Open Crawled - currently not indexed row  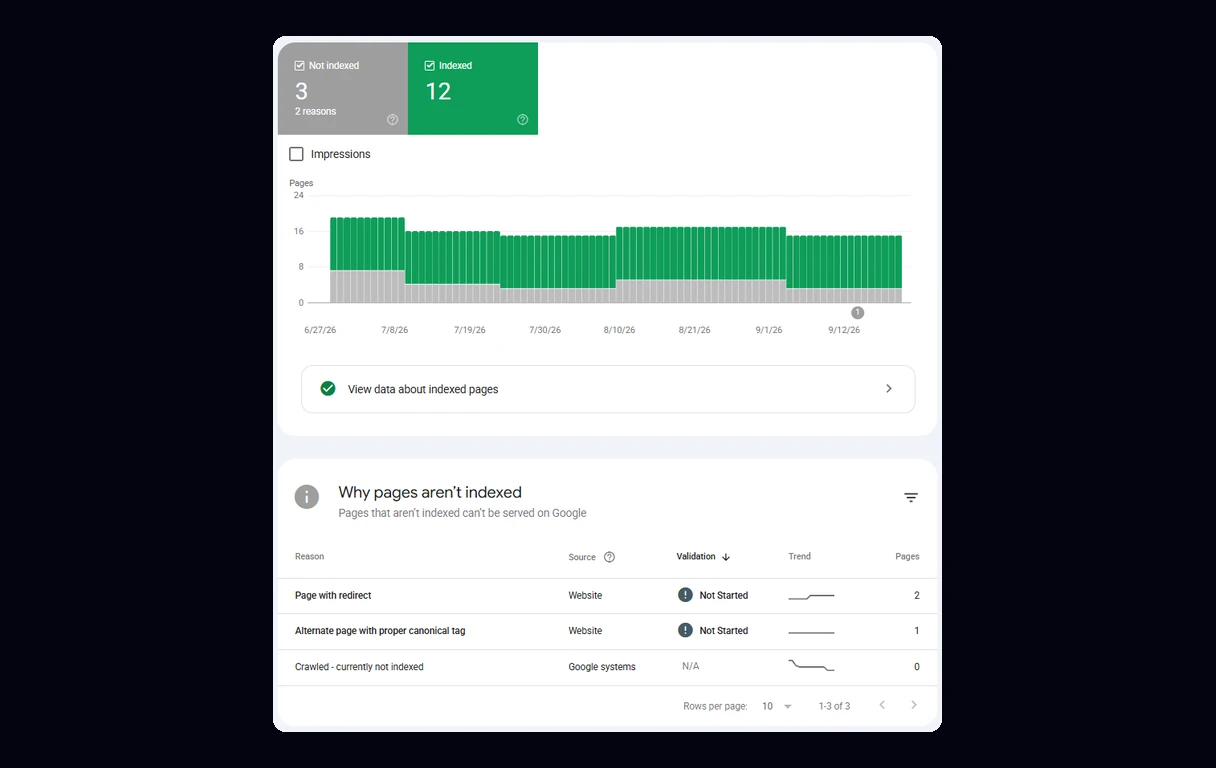(607, 667)
